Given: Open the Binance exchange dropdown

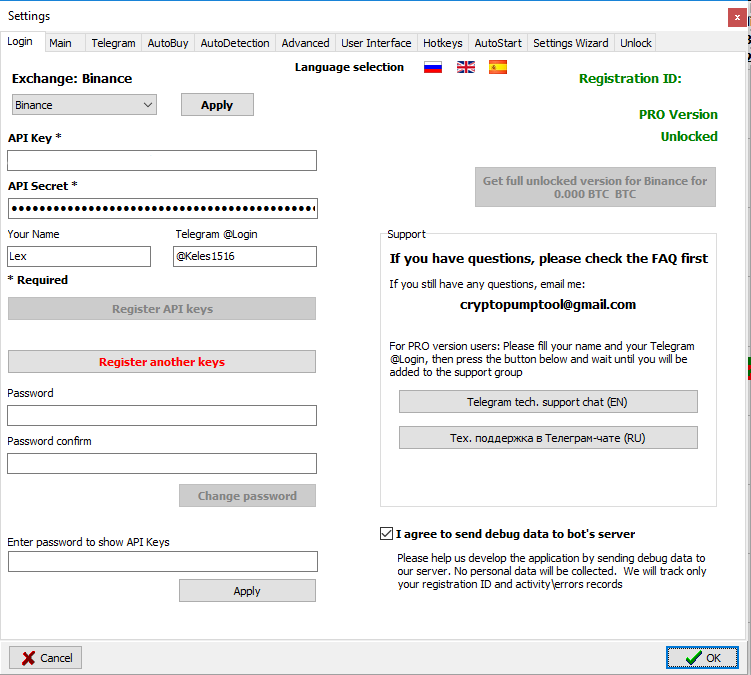Looking at the screenshot, I should [x=84, y=105].
